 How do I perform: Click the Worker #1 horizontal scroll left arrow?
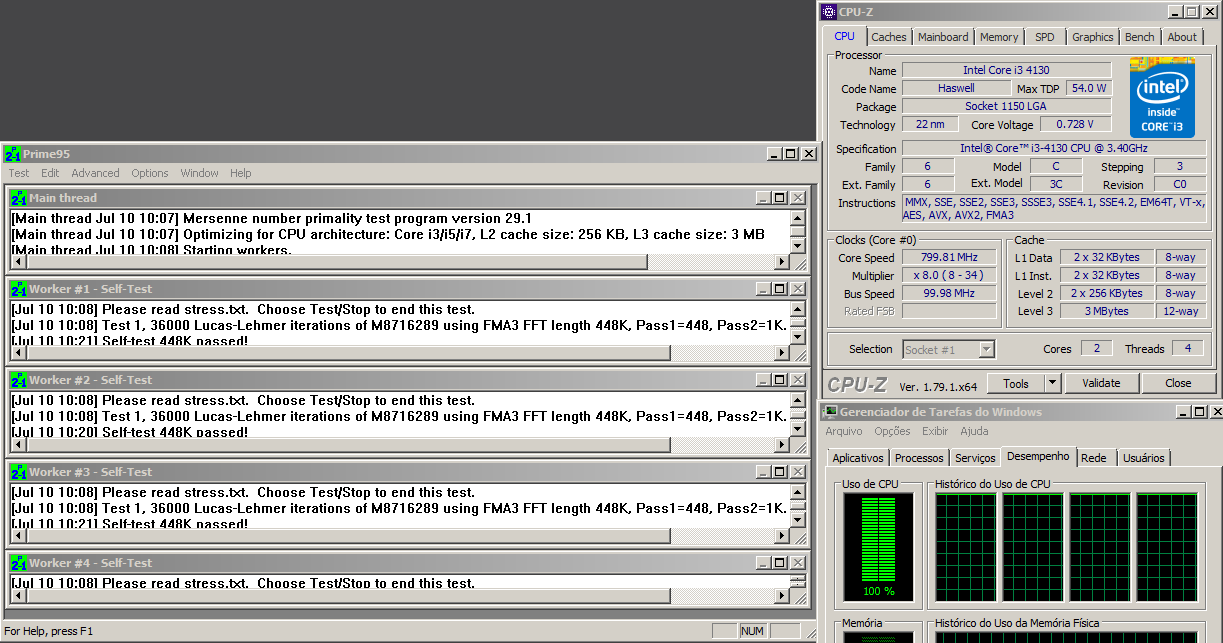point(18,354)
